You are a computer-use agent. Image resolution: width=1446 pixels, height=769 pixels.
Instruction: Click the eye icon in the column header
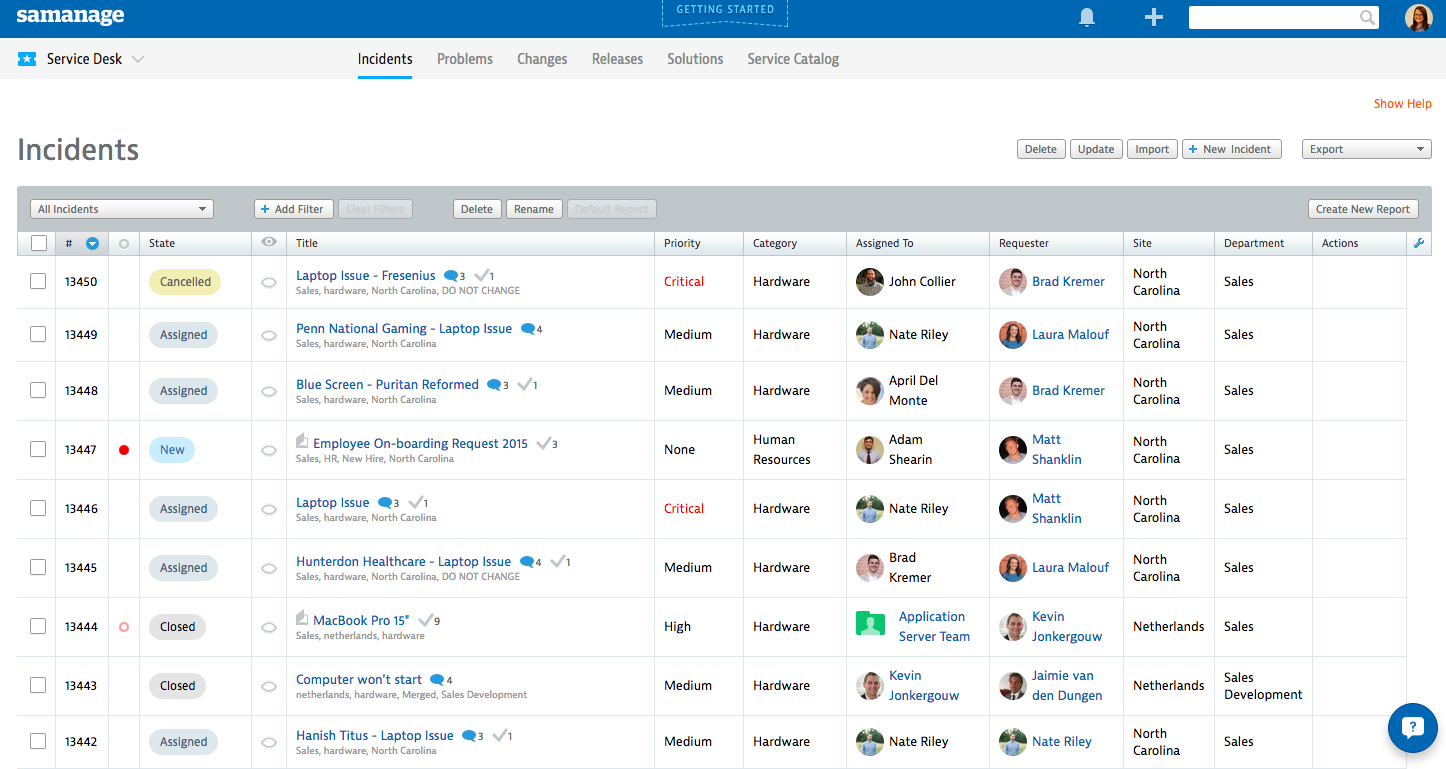tap(268, 242)
